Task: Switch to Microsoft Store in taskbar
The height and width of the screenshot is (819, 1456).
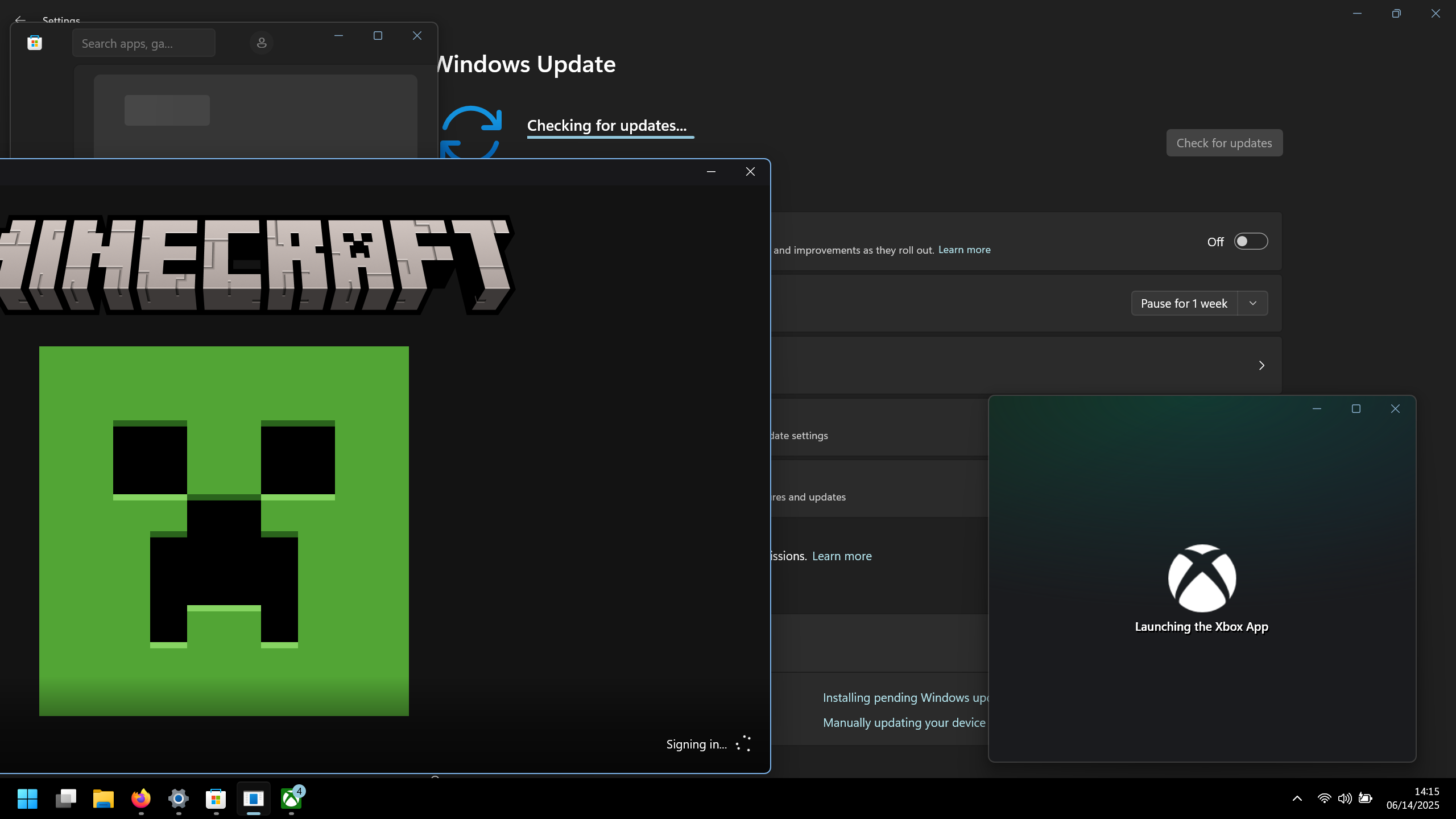Action: 216,799
